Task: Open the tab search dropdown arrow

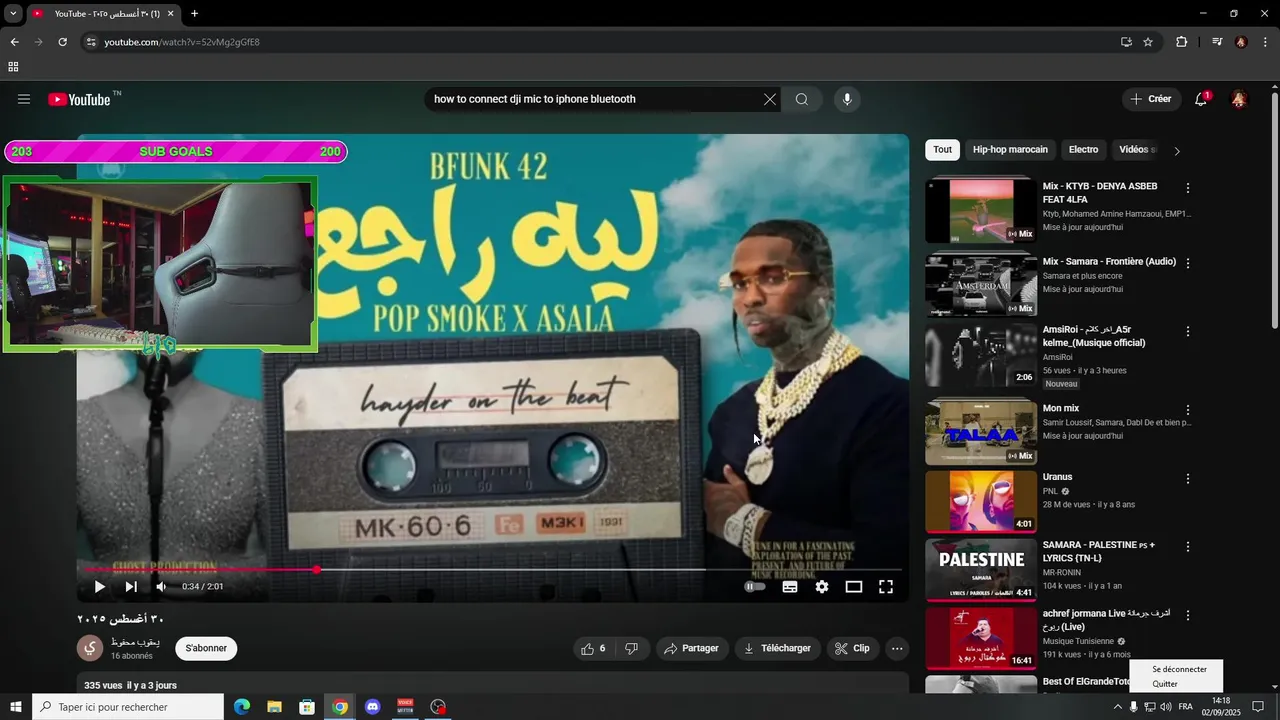Action: 13,14
